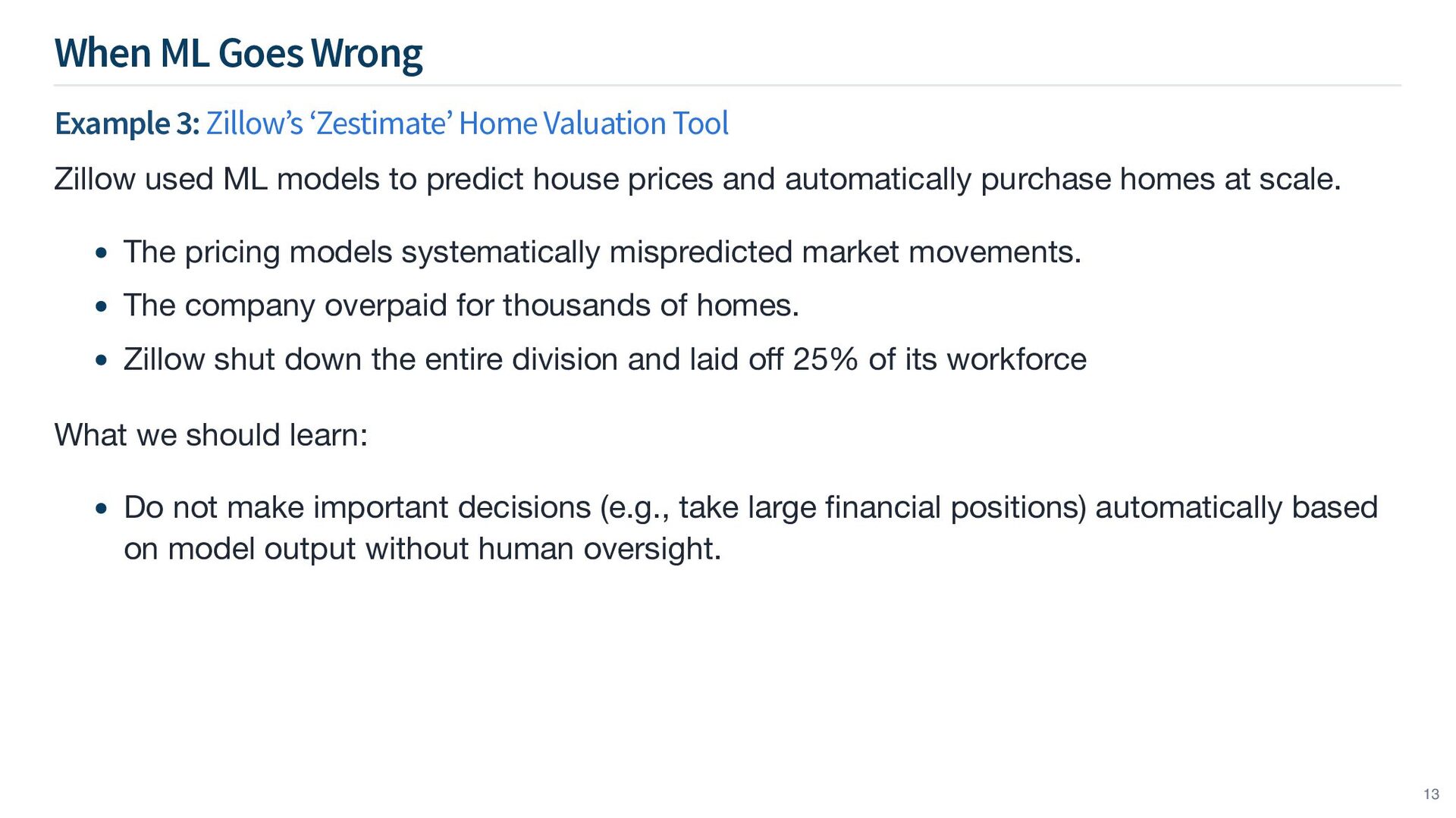Viewport: 1456px width, 818px height.
Task: Click the bullet dot before 'Do not make'
Action: (x=102, y=509)
